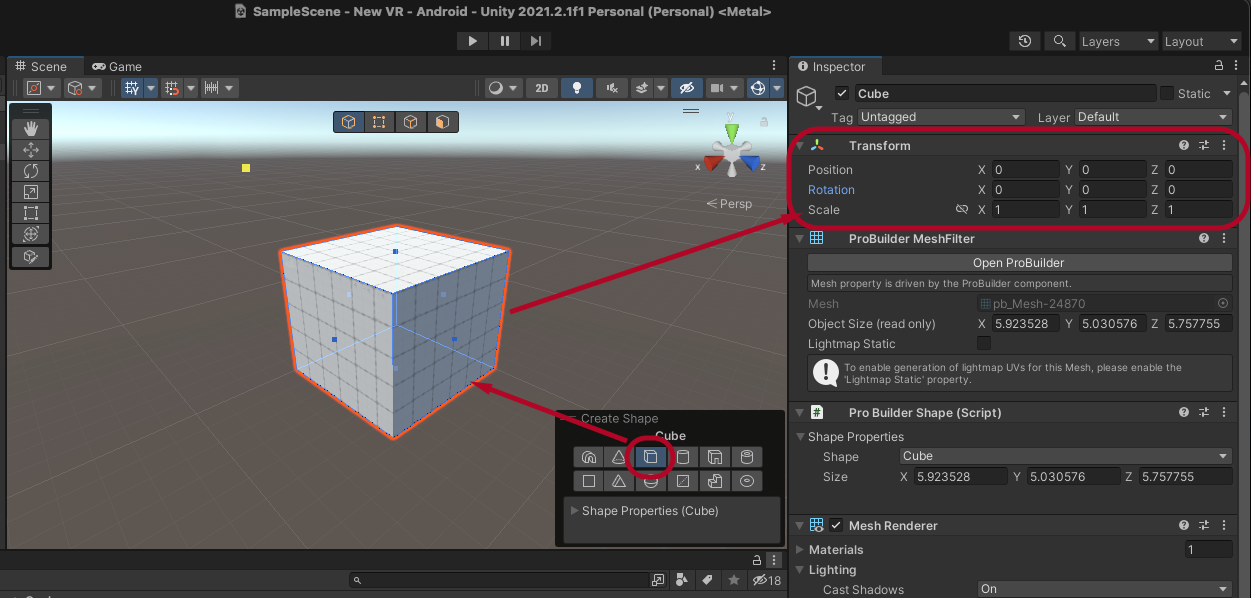Viewport: 1251px width, 598px height.
Task: Select the Rotate tool
Action: coord(30,171)
